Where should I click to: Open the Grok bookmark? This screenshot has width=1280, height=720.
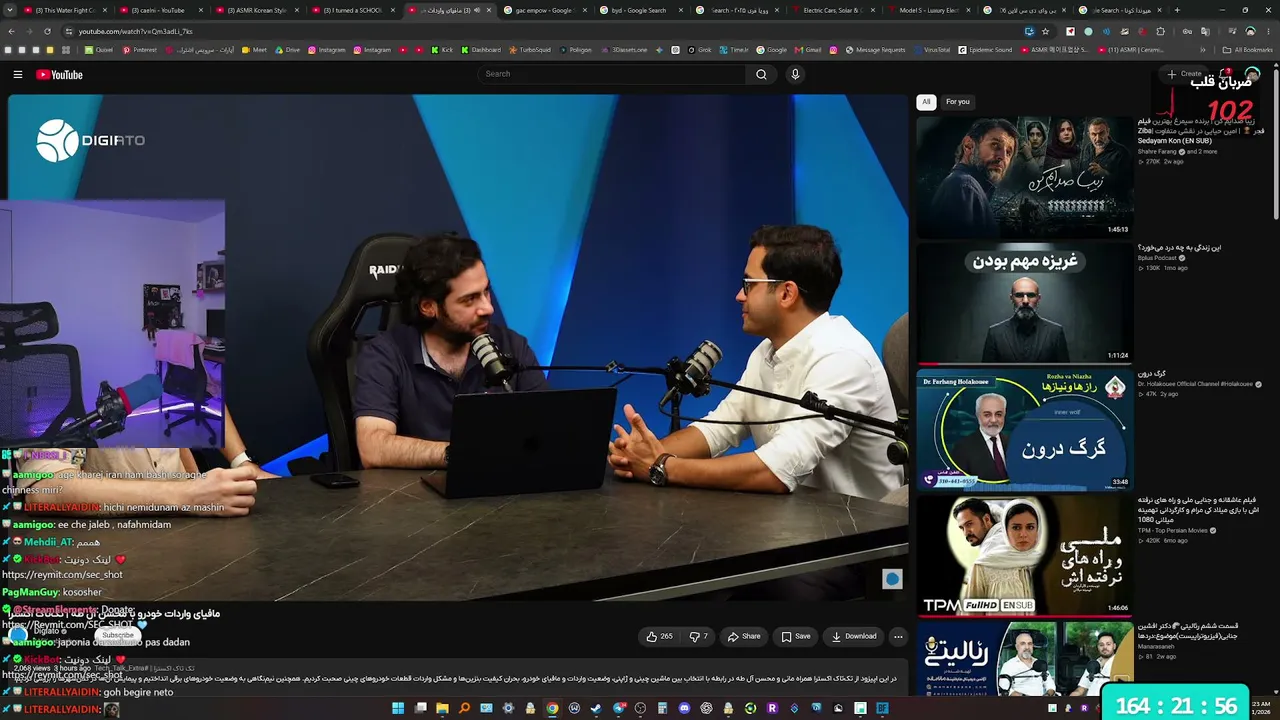[x=698, y=50]
